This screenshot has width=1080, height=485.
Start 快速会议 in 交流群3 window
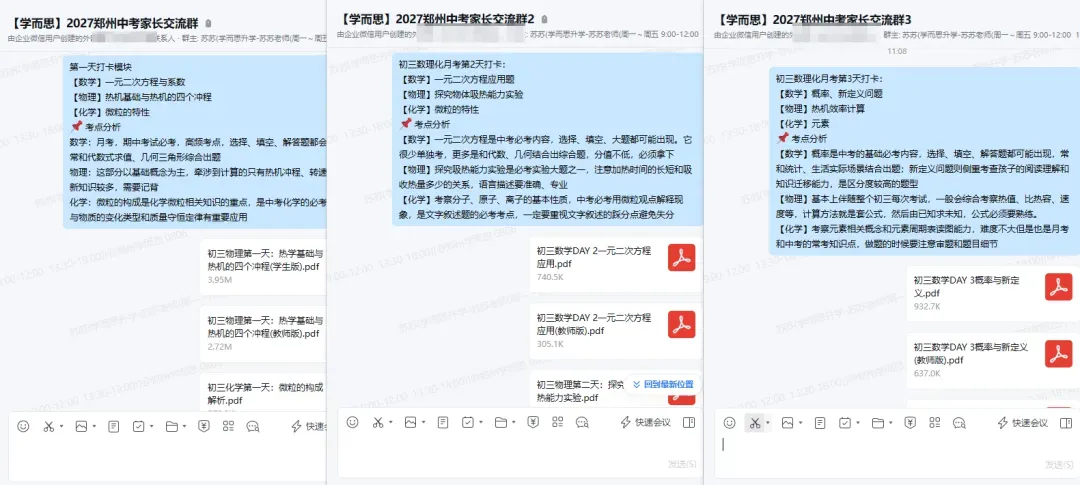coord(1022,423)
